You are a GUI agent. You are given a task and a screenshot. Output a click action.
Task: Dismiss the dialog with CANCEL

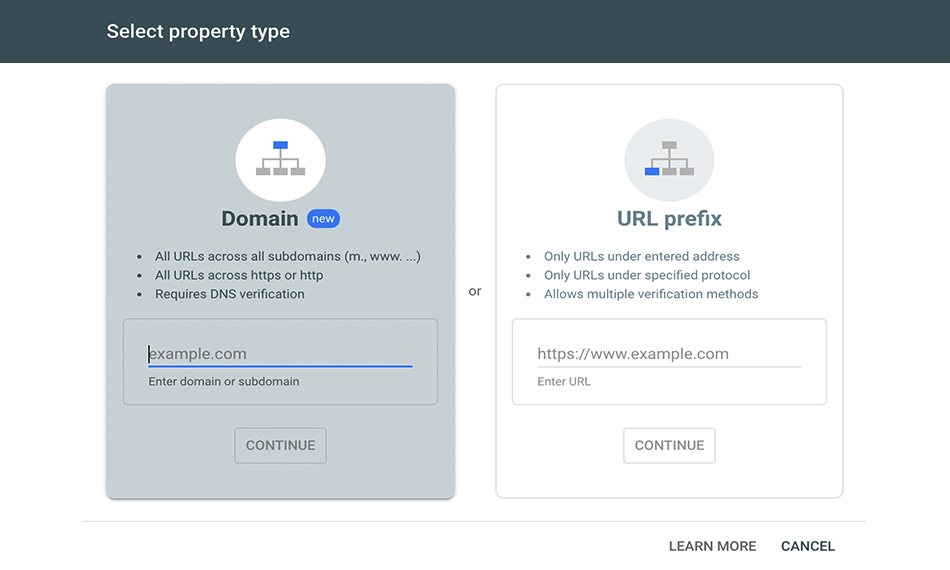[x=808, y=546]
